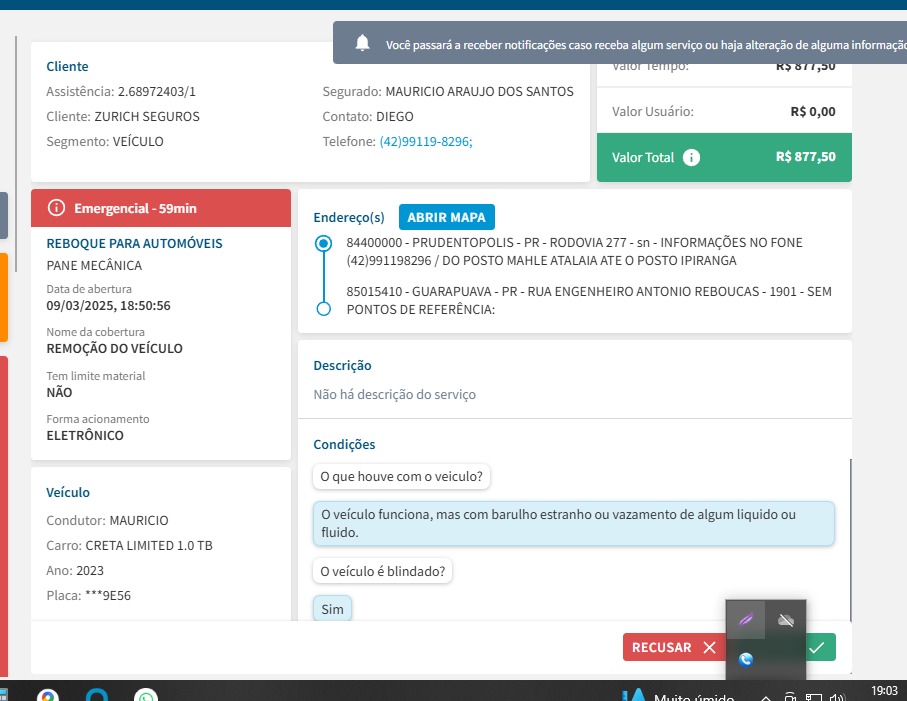Click the Valor Total info icon
The height and width of the screenshot is (701, 907).
tap(691, 157)
